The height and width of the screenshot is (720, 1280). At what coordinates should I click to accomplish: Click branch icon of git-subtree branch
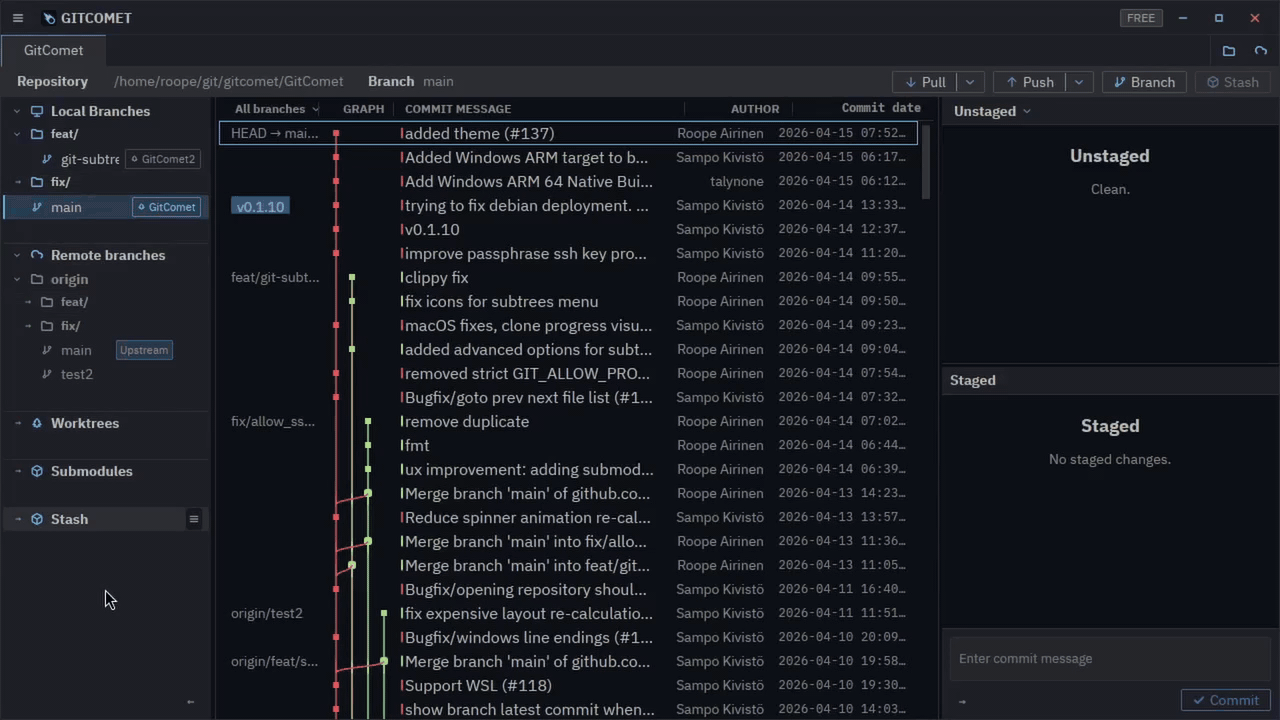coord(47,159)
